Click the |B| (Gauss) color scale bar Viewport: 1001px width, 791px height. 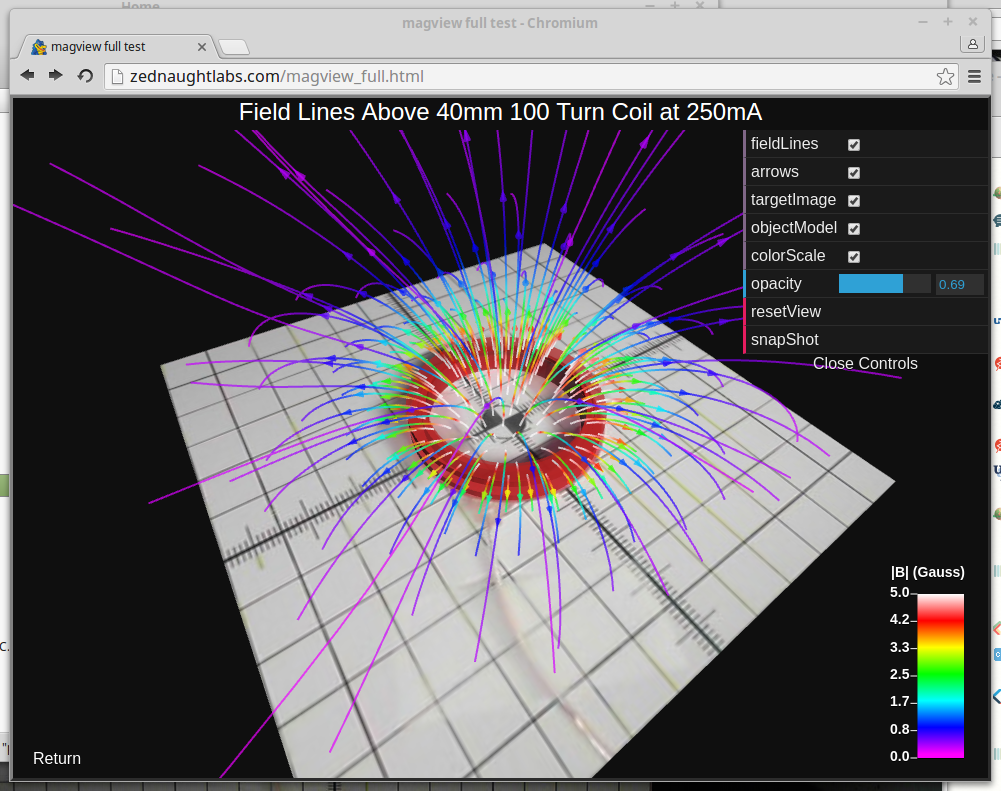click(940, 676)
